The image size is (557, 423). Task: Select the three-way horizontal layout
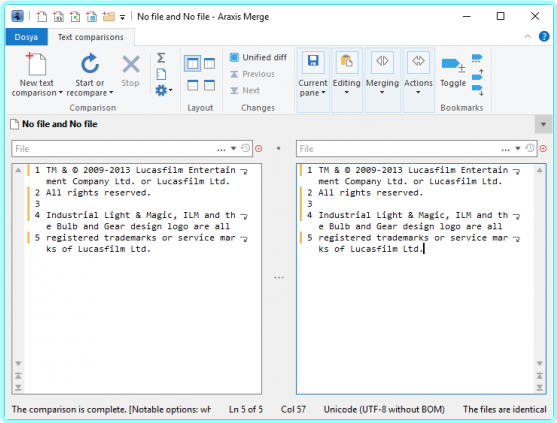210,85
